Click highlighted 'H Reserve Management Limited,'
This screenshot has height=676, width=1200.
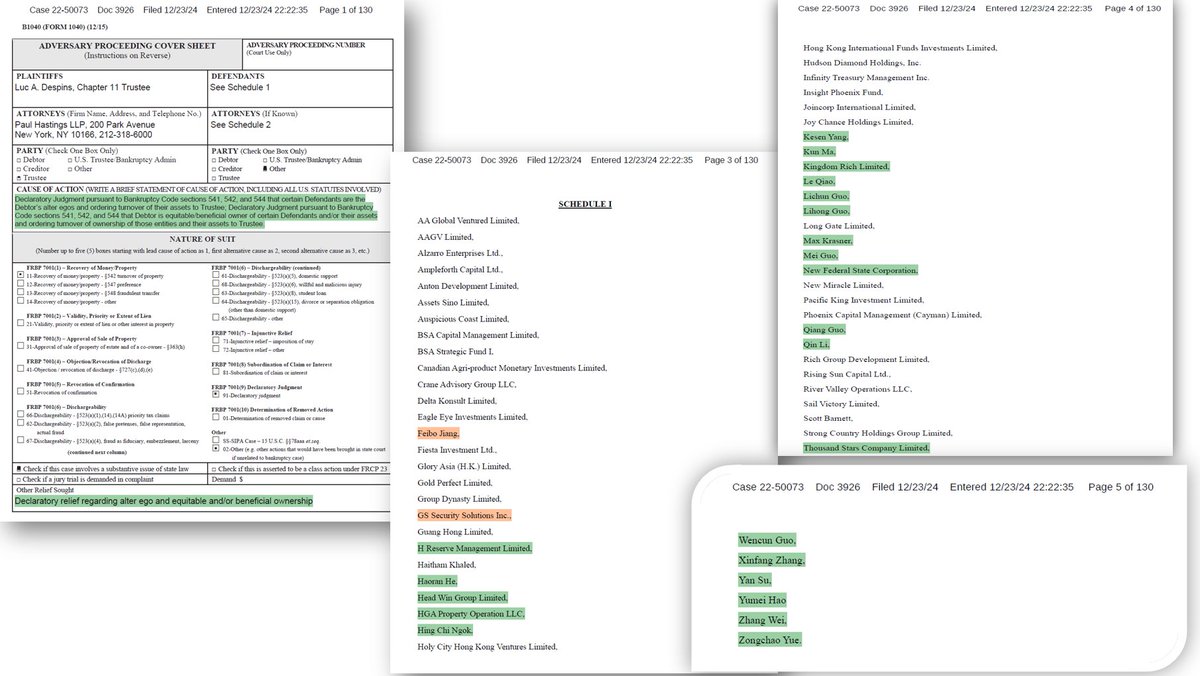pyautogui.click(x=475, y=548)
